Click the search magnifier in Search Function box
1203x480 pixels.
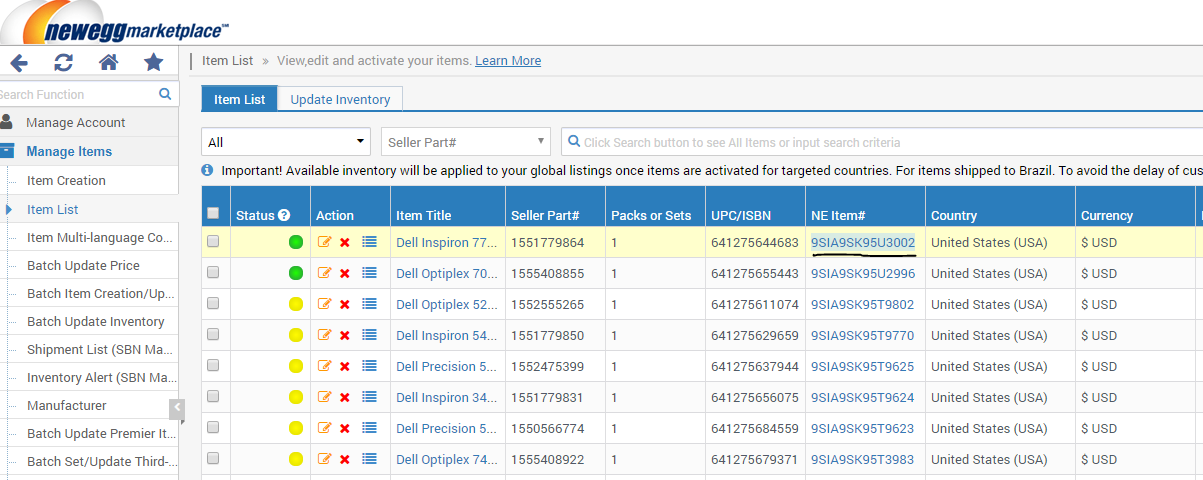(x=165, y=94)
